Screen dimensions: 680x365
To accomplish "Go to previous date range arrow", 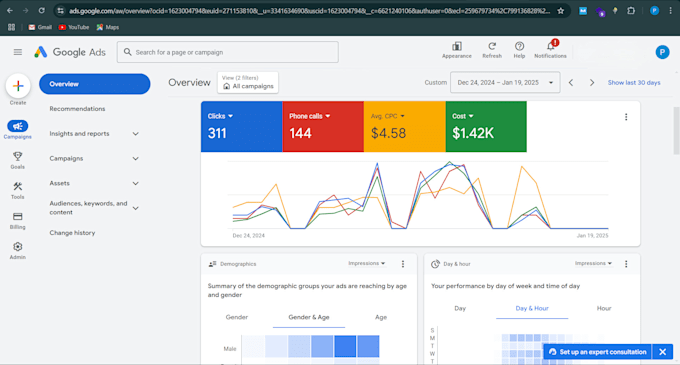I will 571,82.
